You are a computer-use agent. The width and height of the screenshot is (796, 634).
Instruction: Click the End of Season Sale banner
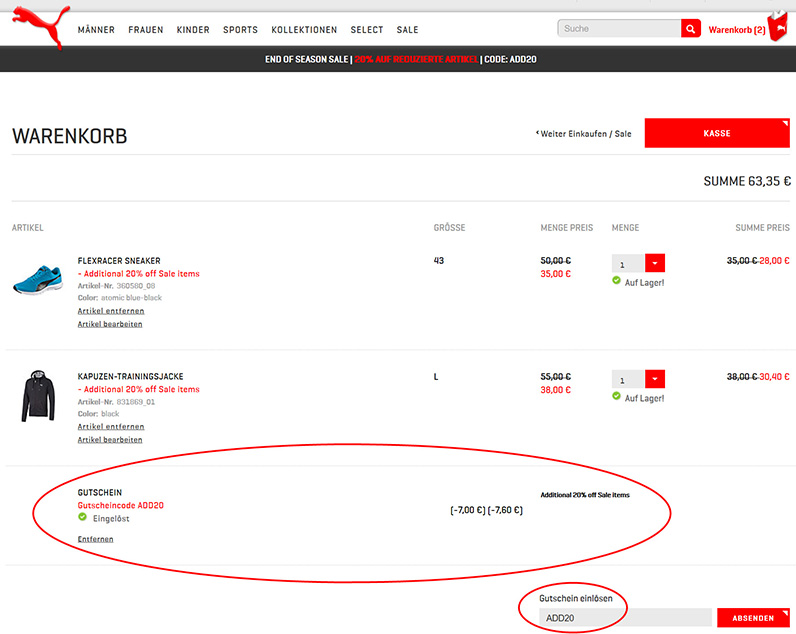coord(401,59)
